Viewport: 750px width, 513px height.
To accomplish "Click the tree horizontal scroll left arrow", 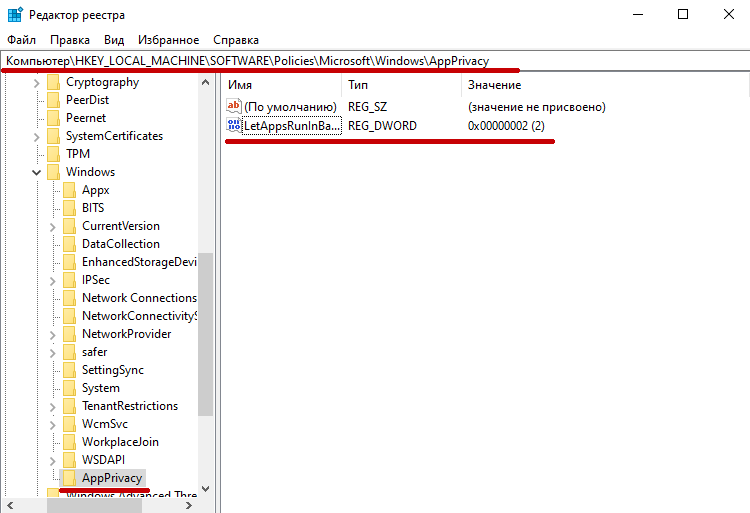I will [x=10, y=505].
